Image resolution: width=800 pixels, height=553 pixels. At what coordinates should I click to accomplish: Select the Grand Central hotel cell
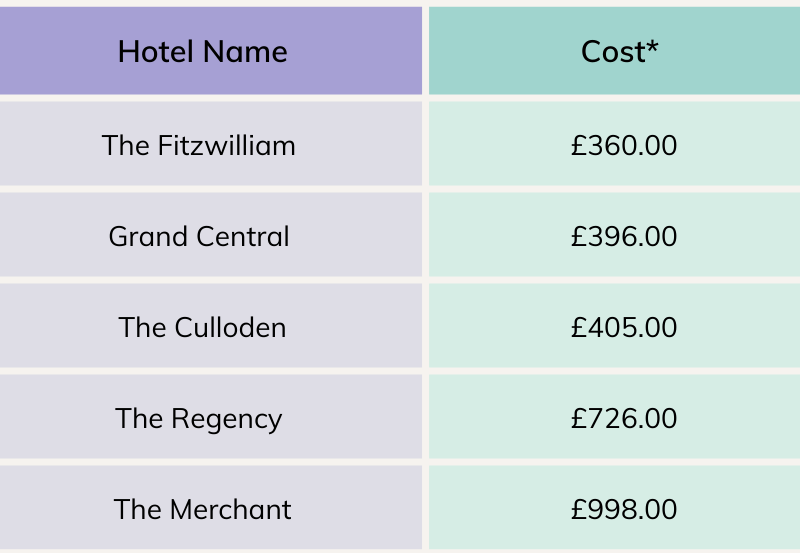199,236
